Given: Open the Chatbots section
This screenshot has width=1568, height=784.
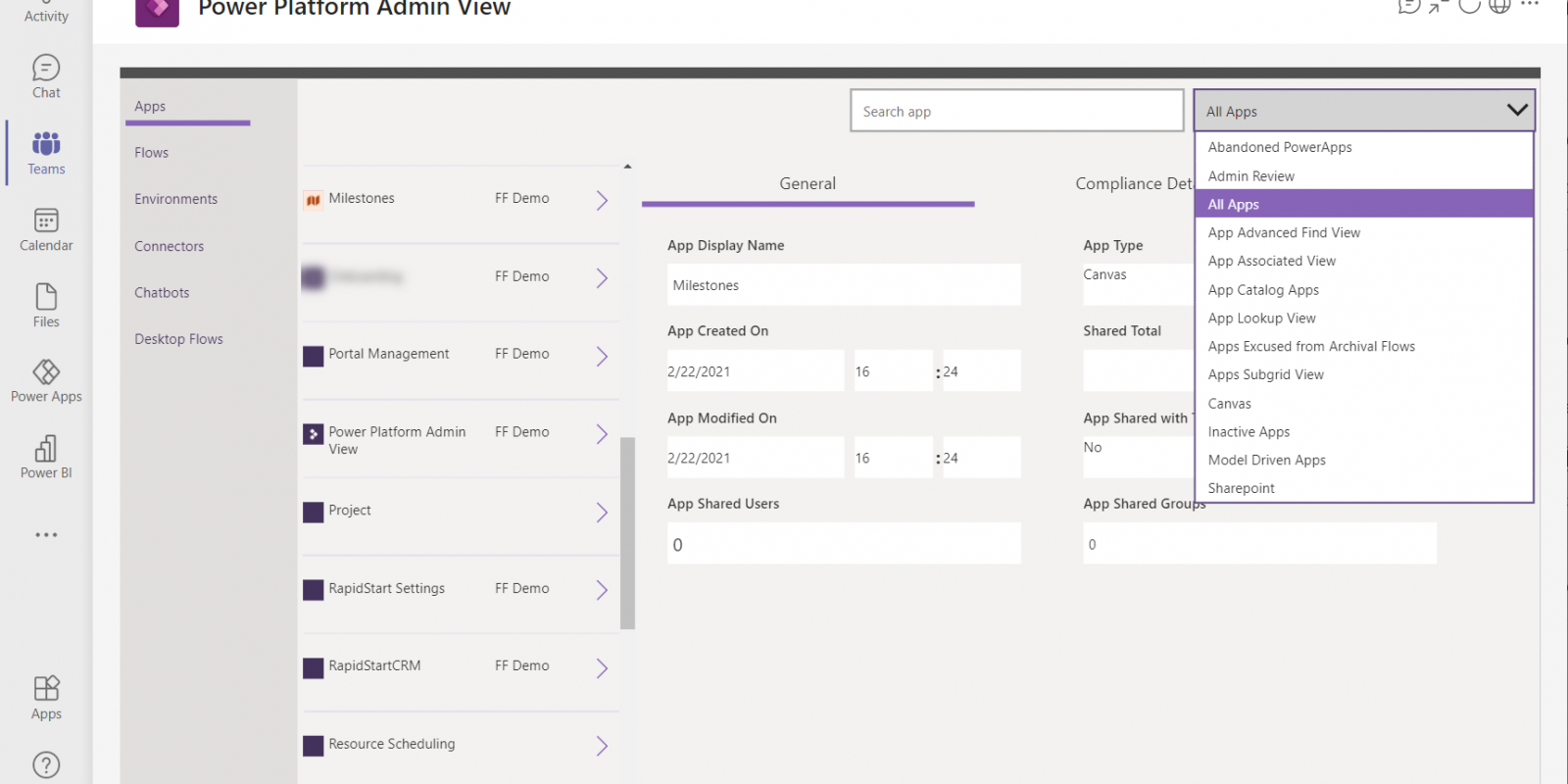Looking at the screenshot, I should [x=162, y=292].
